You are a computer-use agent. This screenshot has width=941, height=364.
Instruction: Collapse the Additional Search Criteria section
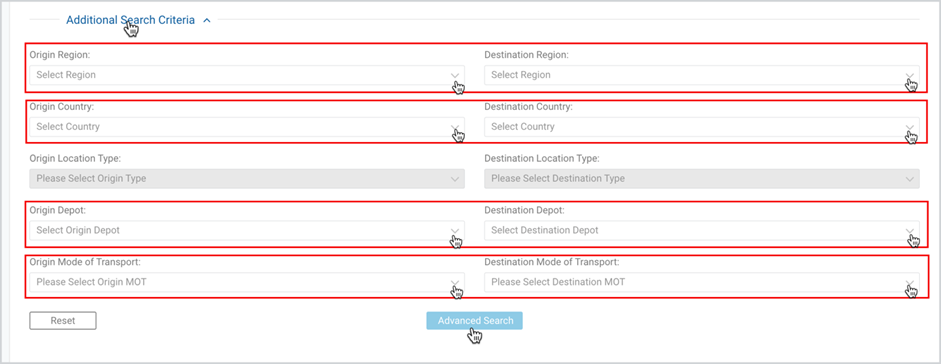pos(130,20)
